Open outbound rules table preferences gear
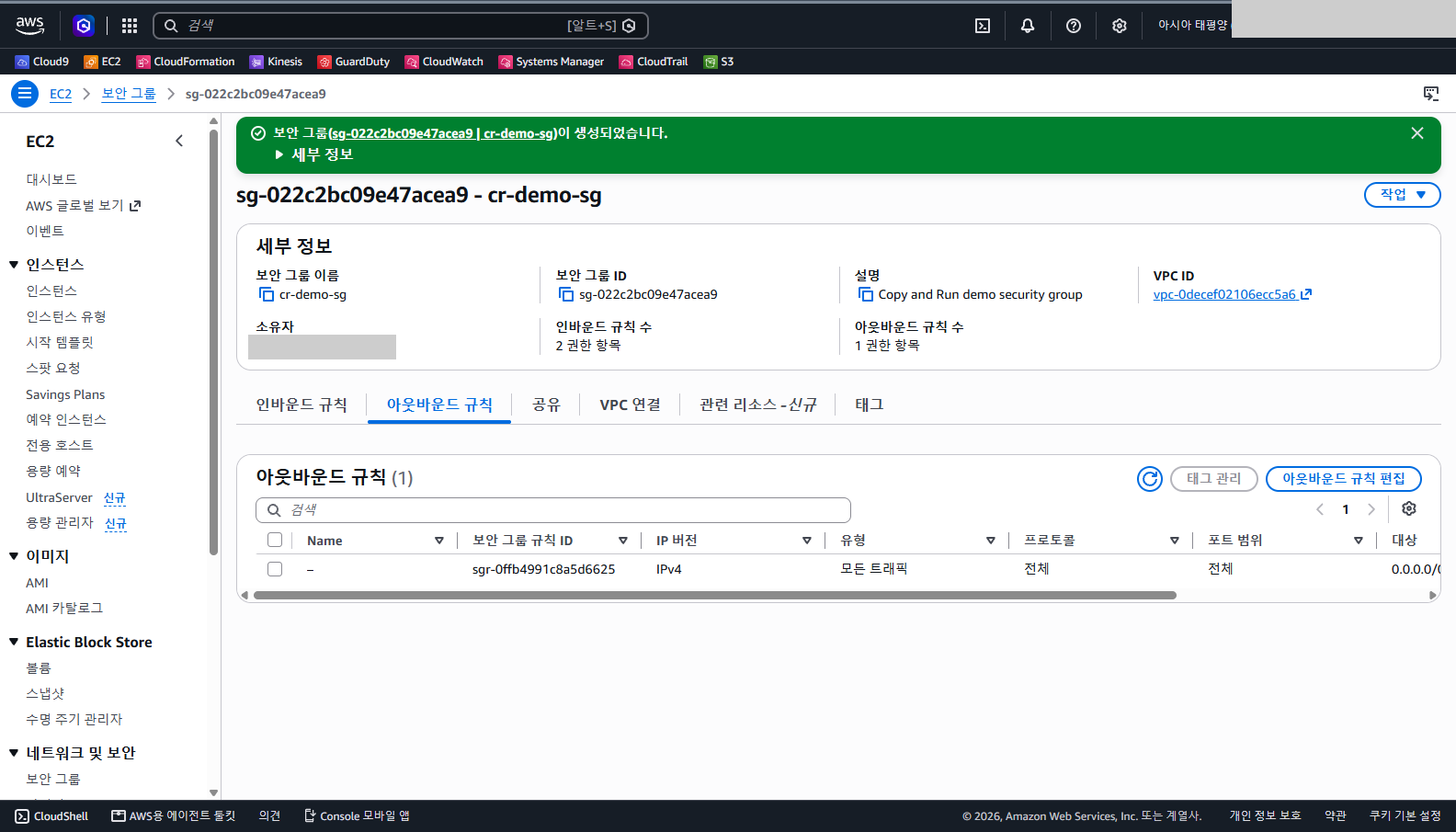 [x=1409, y=509]
